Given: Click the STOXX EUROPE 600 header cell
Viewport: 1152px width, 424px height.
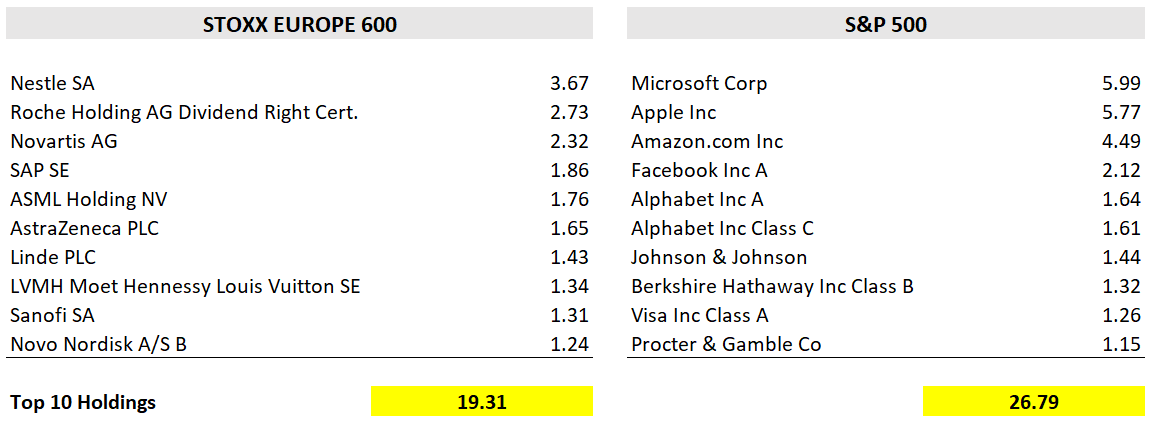Looking at the screenshot, I should coord(300,25).
